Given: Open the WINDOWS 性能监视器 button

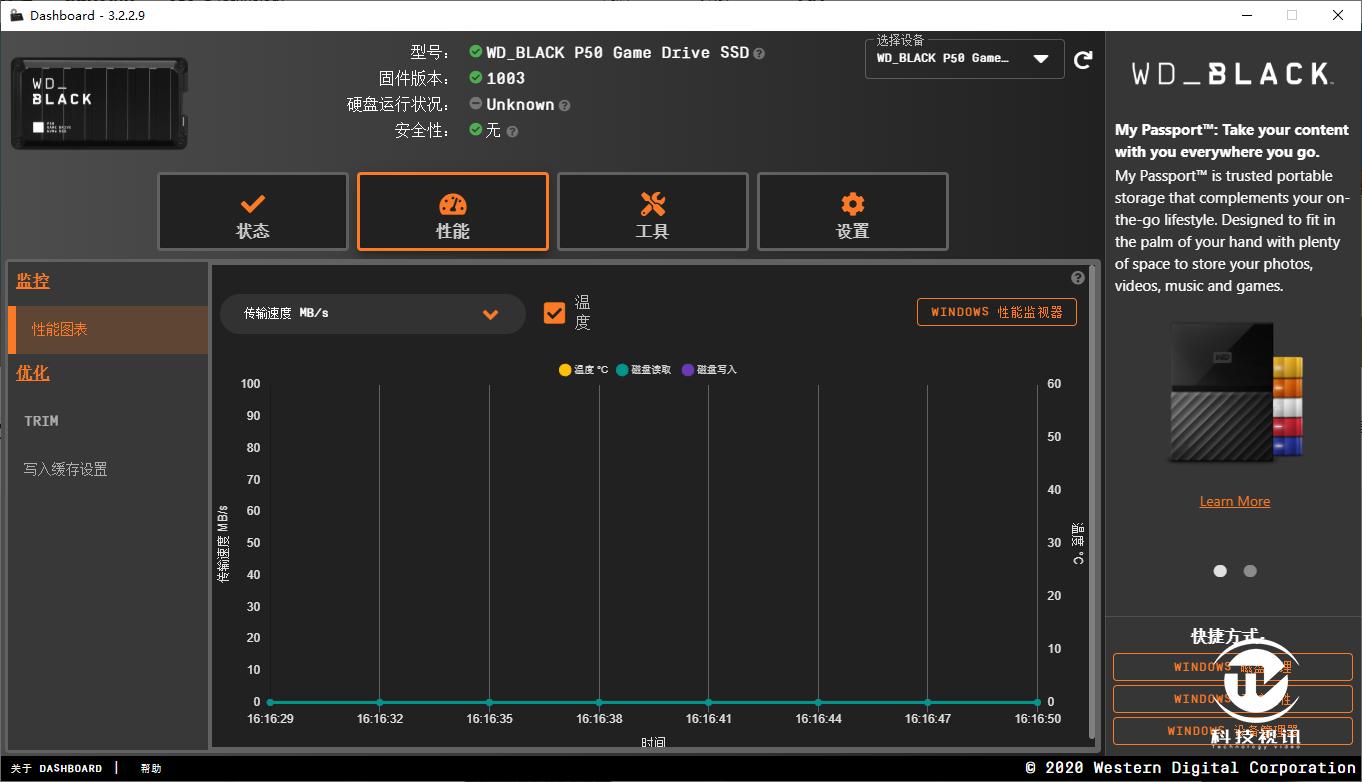Looking at the screenshot, I should click(996, 312).
